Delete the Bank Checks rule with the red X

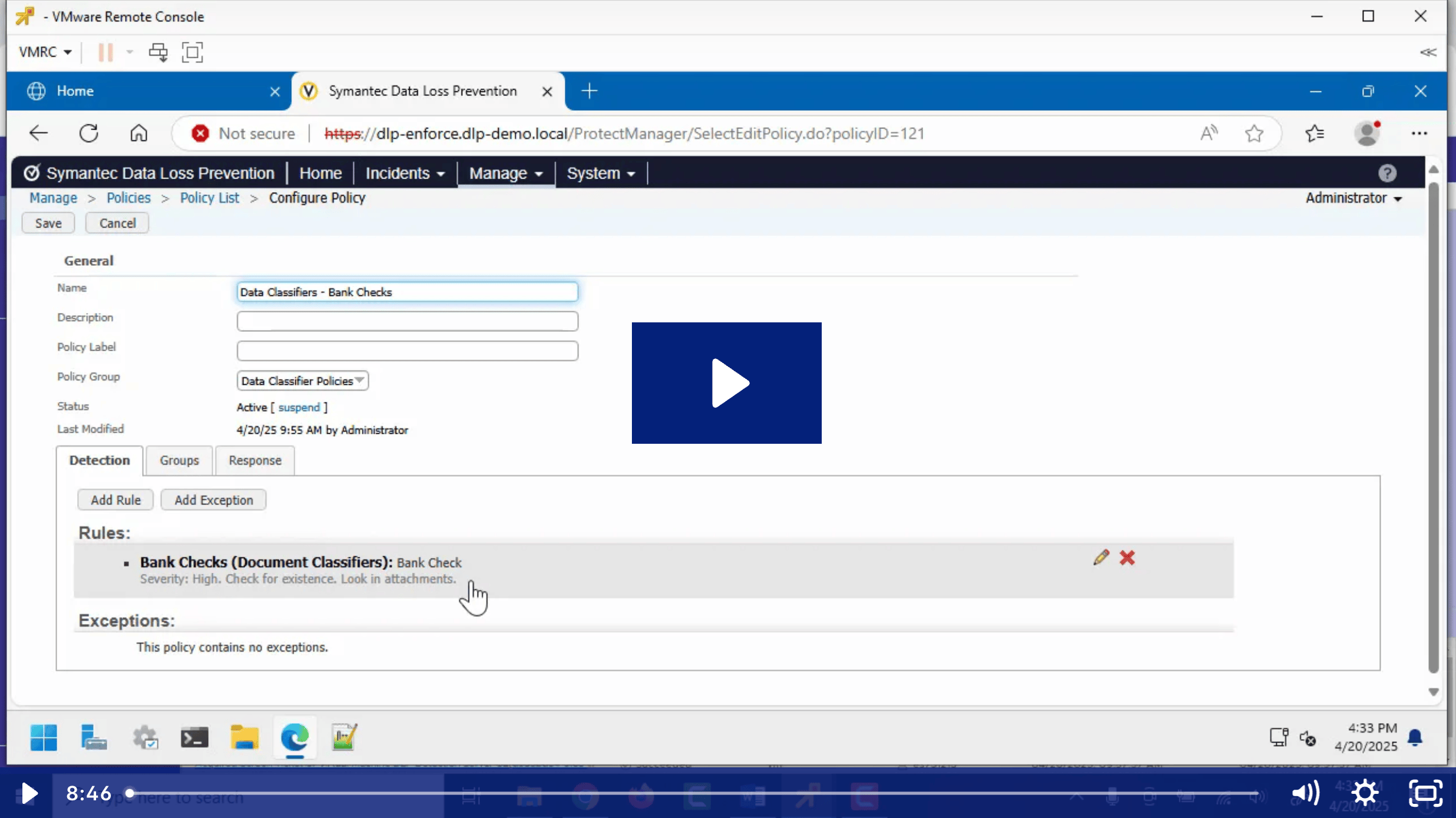coord(1127,558)
